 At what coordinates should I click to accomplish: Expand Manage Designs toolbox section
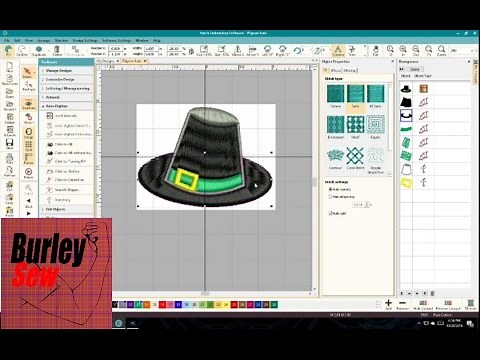[67, 71]
